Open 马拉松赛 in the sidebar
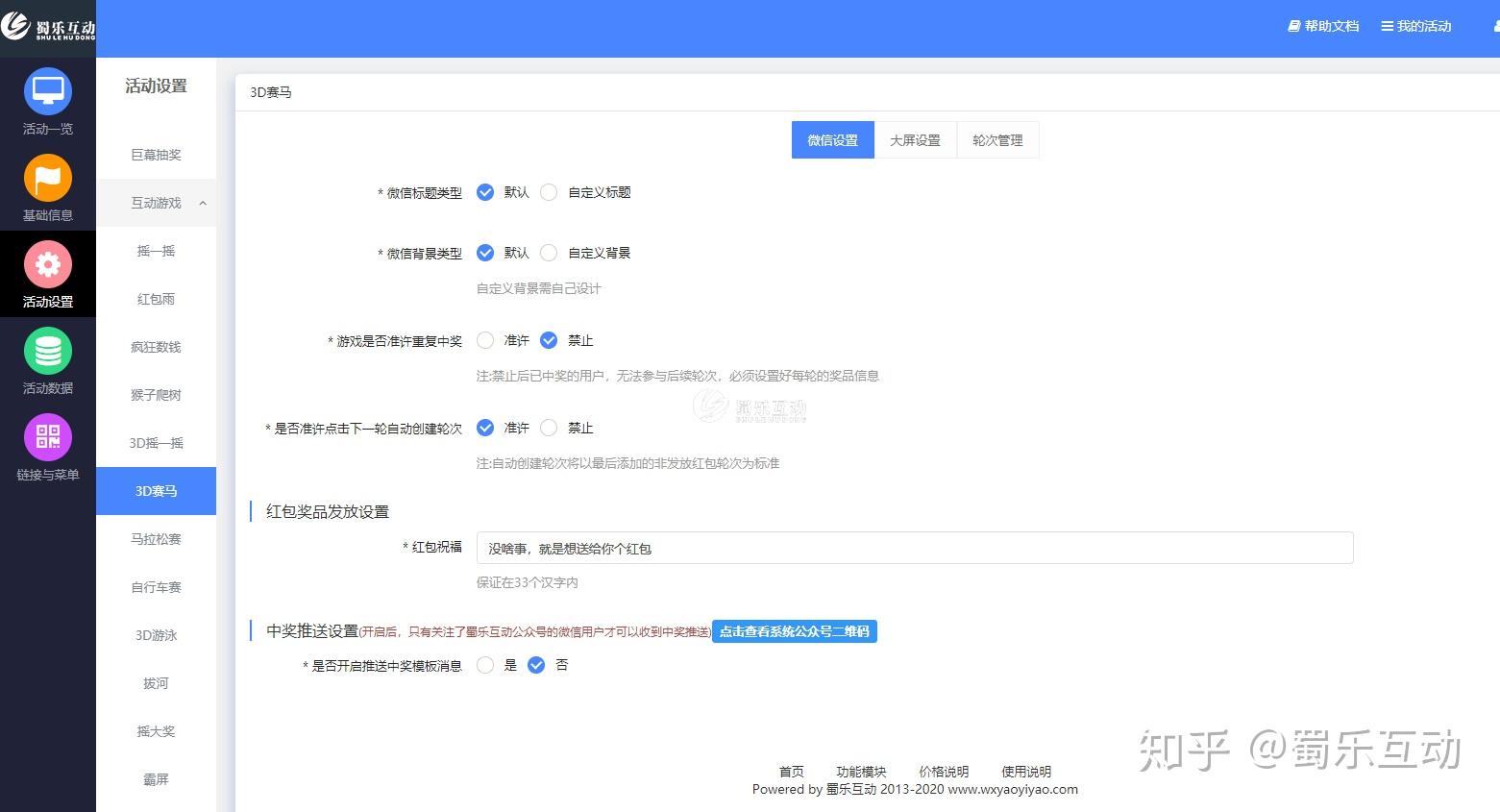This screenshot has width=1500, height=812. pyautogui.click(x=156, y=539)
